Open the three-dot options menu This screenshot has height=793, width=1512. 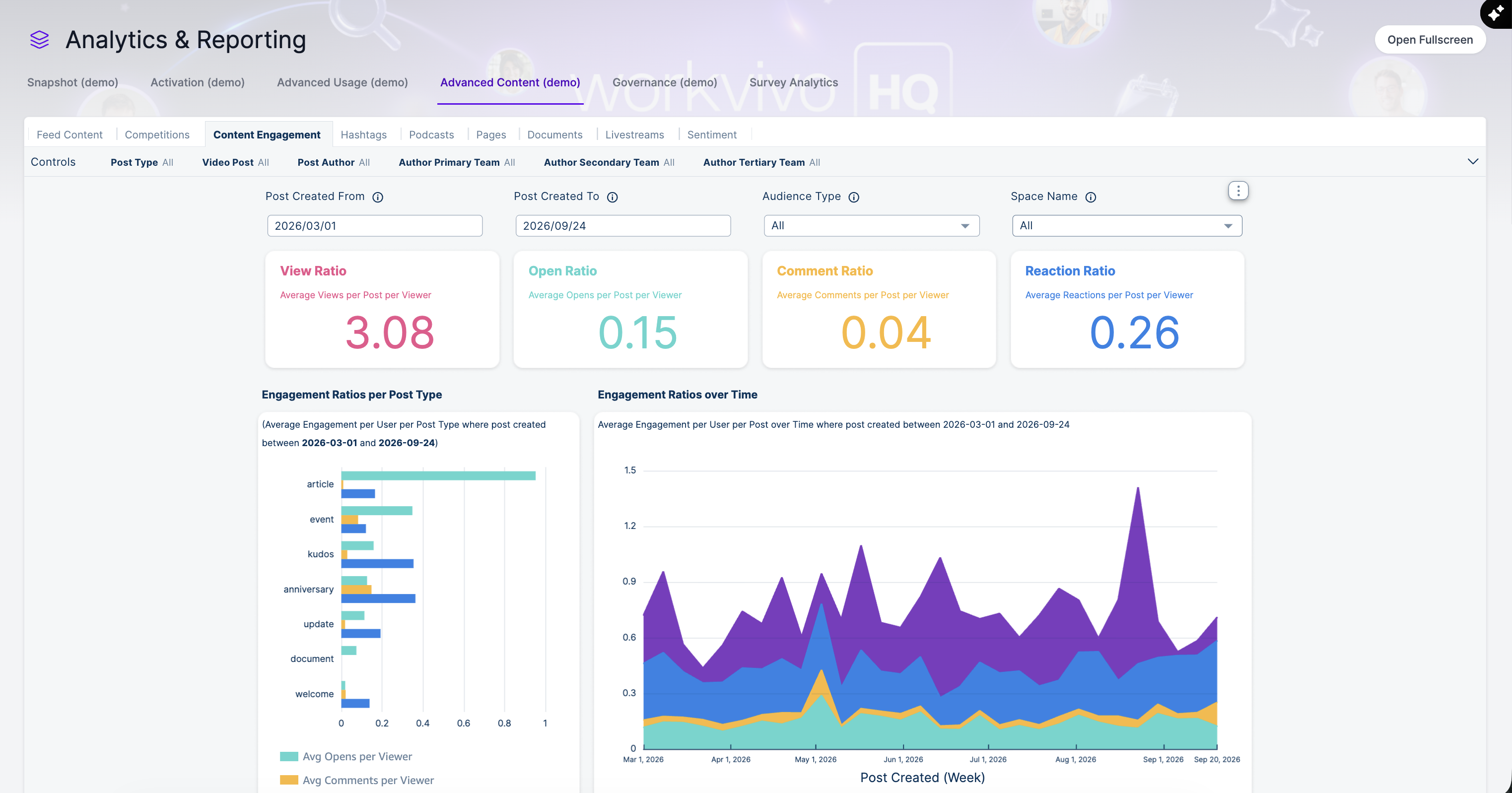pos(1238,191)
